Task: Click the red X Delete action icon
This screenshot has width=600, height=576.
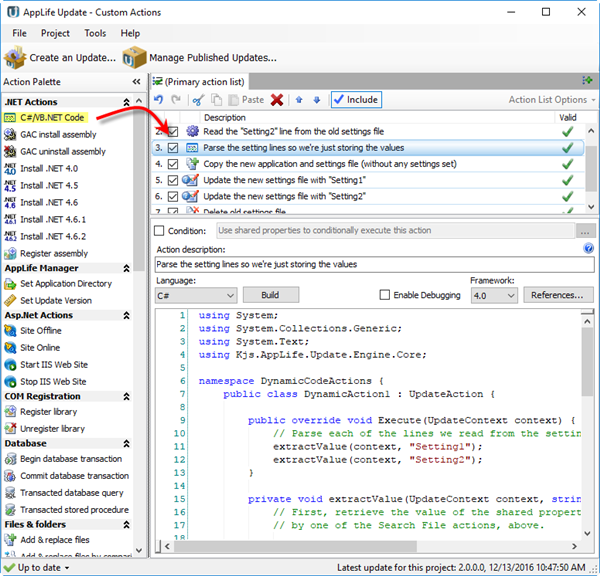Action: click(277, 100)
